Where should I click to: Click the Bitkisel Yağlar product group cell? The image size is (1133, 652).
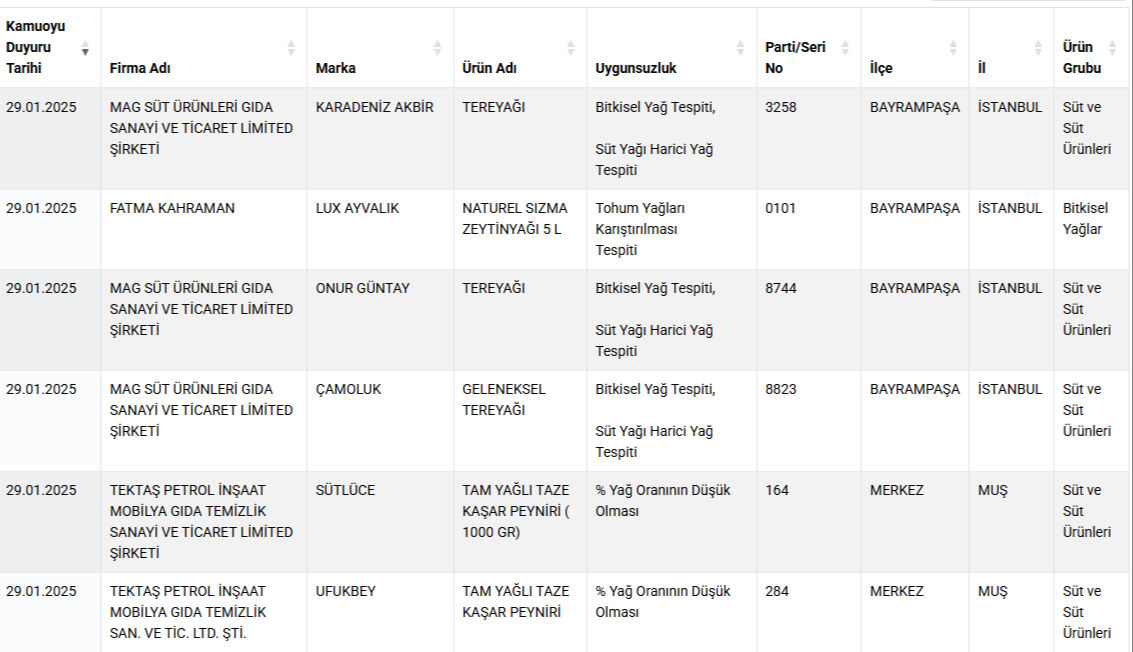1085,219
